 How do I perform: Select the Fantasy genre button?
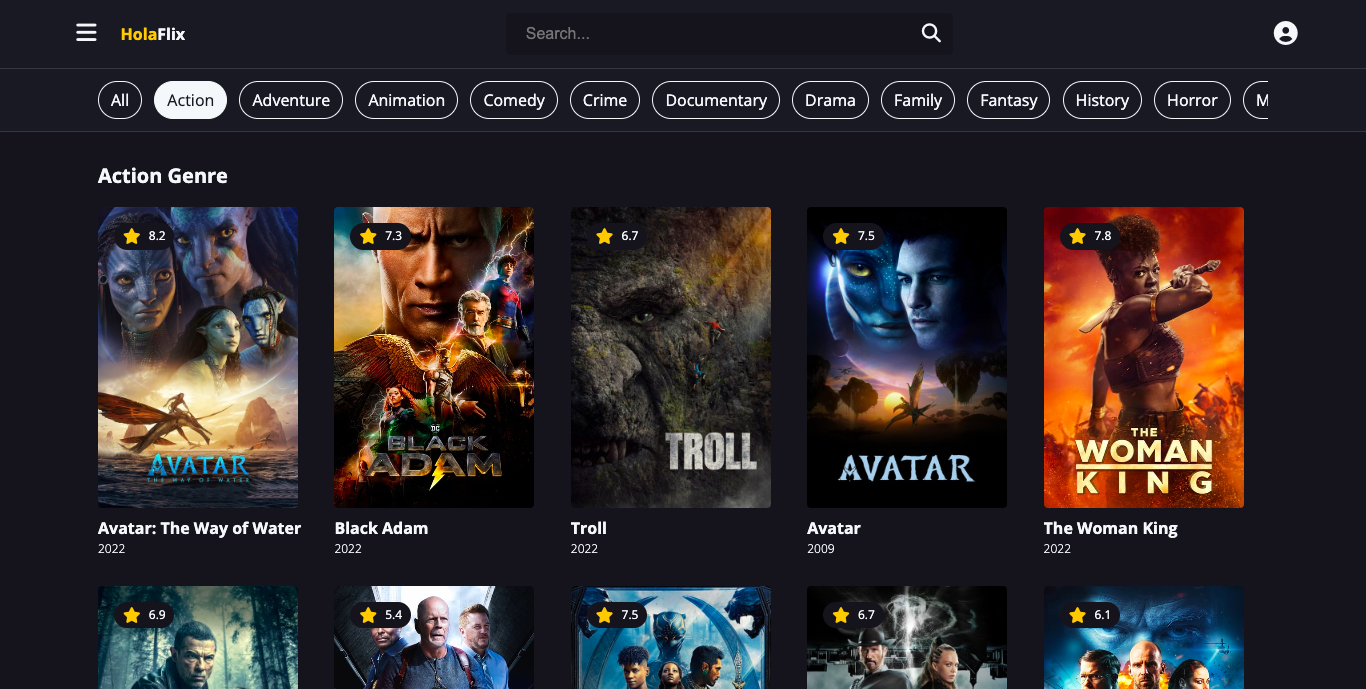1008,100
